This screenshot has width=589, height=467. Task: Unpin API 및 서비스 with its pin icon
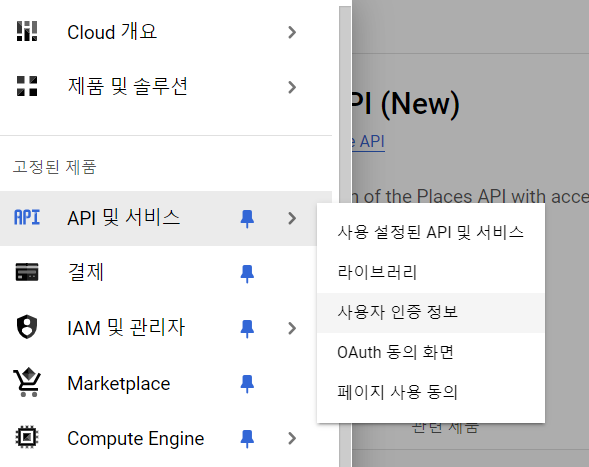tap(247, 219)
